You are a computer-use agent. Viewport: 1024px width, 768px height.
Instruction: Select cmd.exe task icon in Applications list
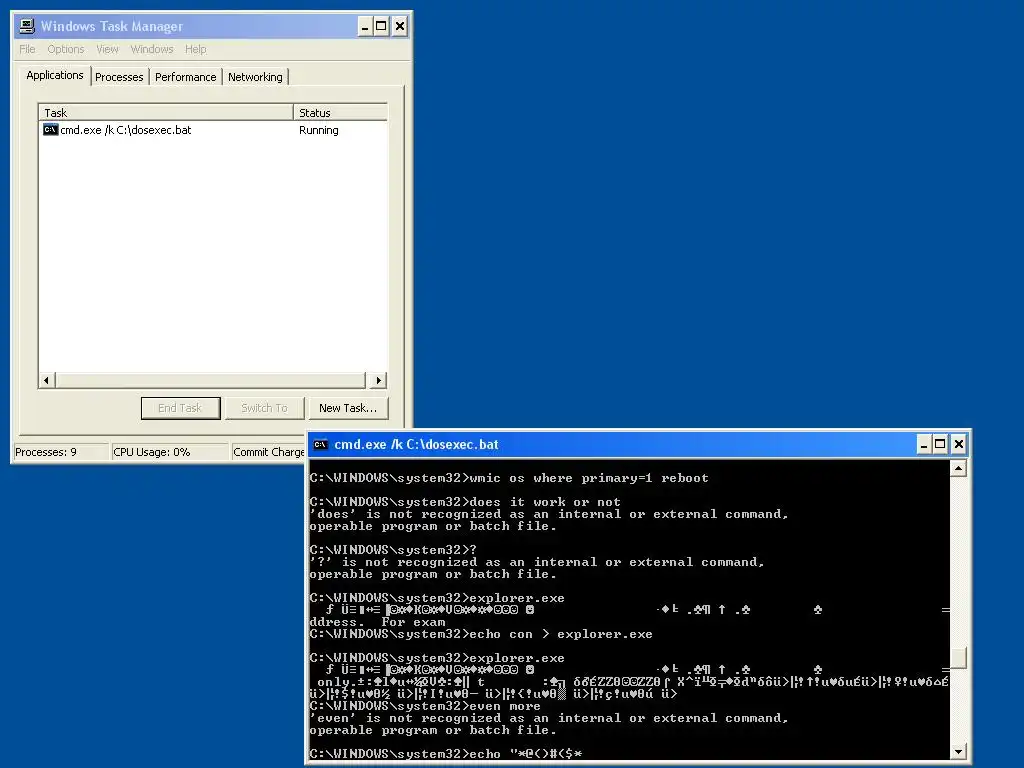tap(50, 130)
